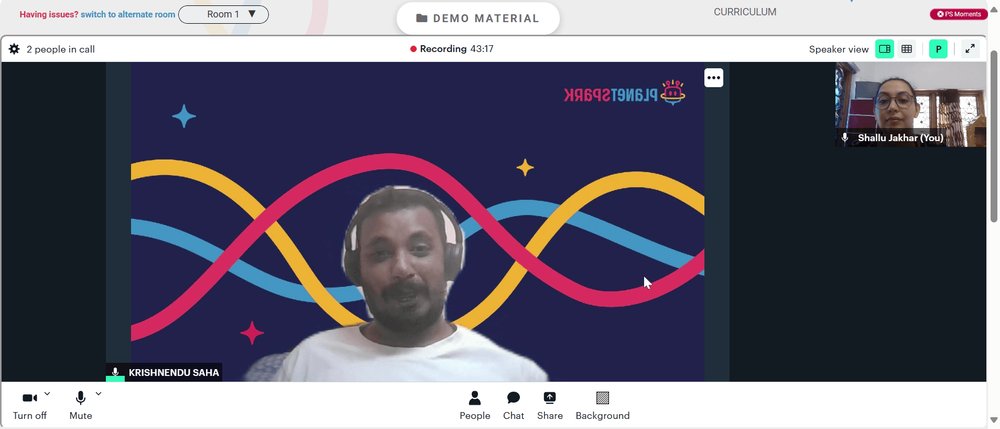
Task: Open the CURRICULUM tab
Action: (745, 12)
